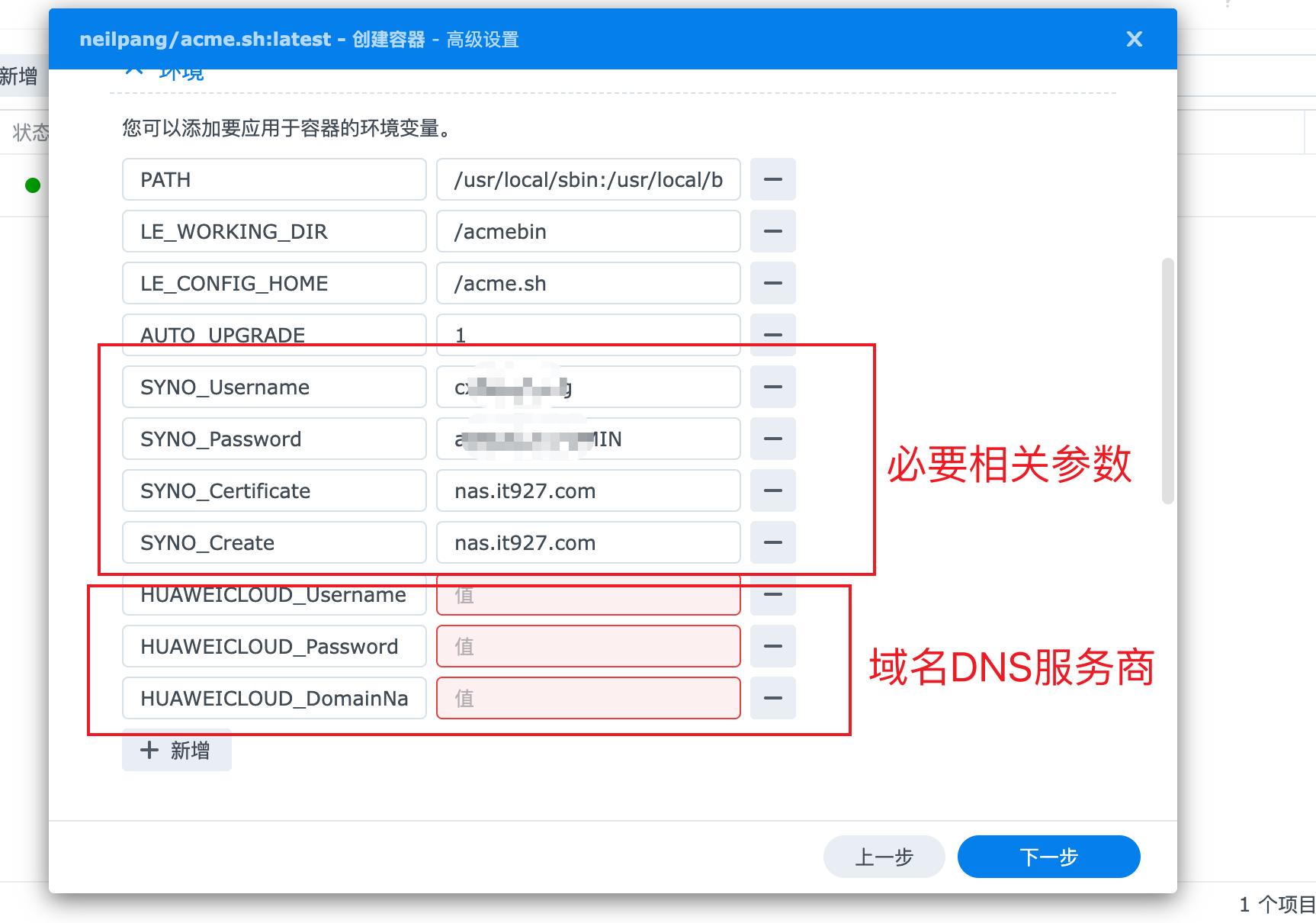The image size is (1316, 923).
Task: Delete the HUAWEICLOUD_Password variable row
Action: pos(772,646)
